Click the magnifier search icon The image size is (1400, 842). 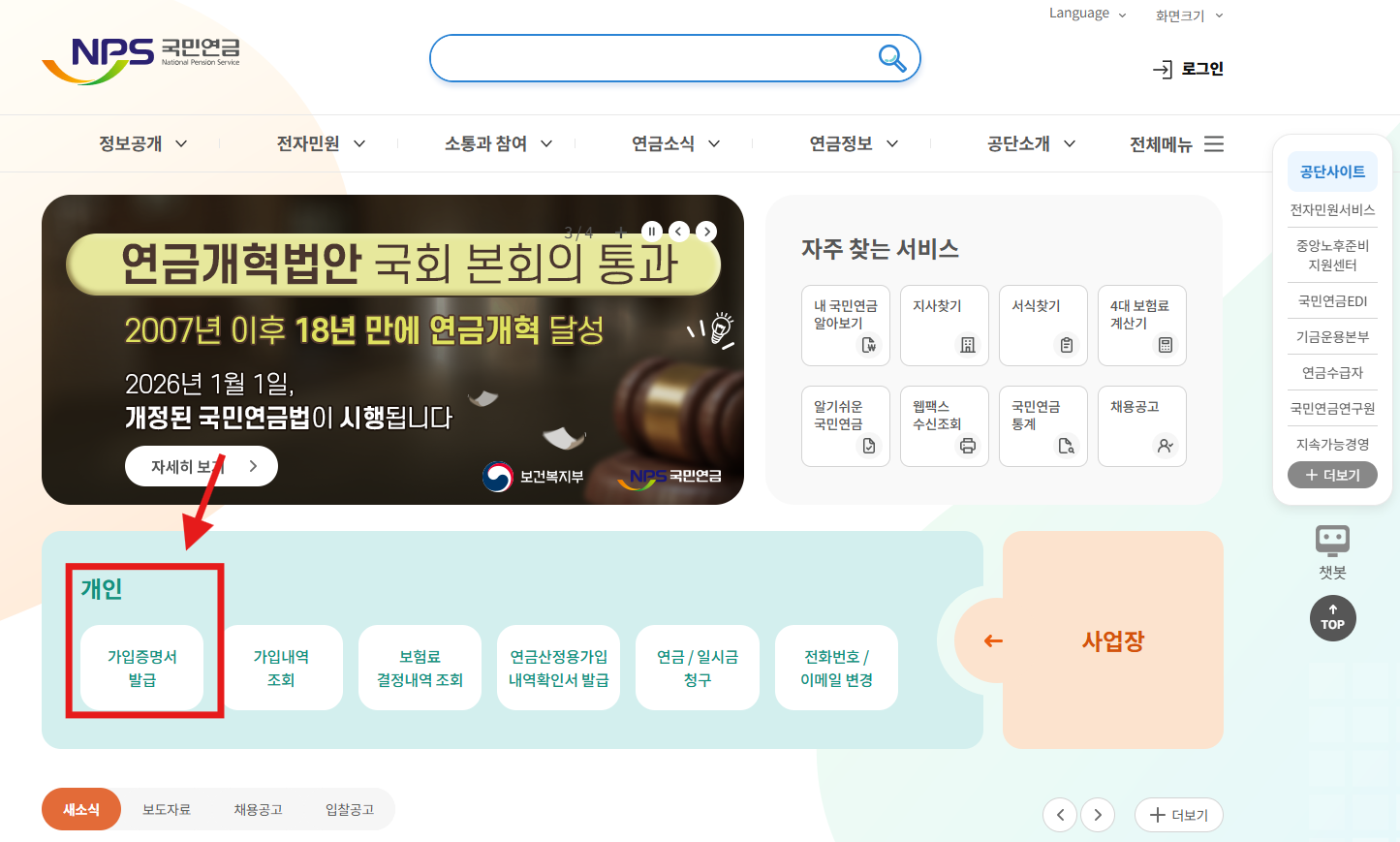[892, 58]
